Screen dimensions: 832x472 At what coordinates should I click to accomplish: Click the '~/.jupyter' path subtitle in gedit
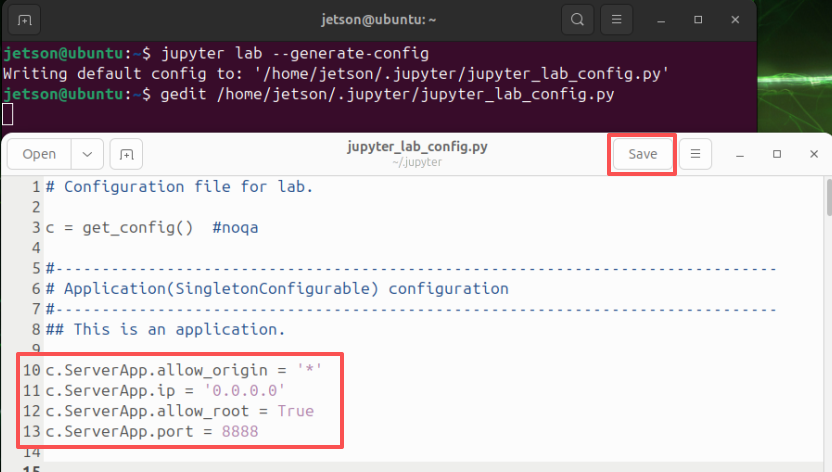pos(417,162)
